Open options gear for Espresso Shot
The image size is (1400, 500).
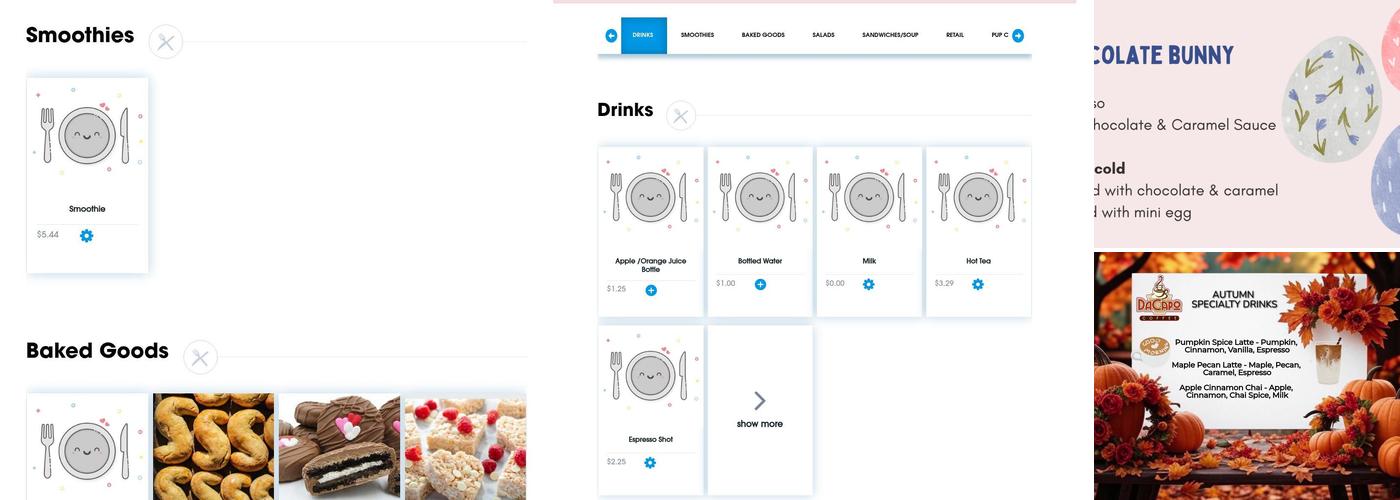tap(650, 462)
